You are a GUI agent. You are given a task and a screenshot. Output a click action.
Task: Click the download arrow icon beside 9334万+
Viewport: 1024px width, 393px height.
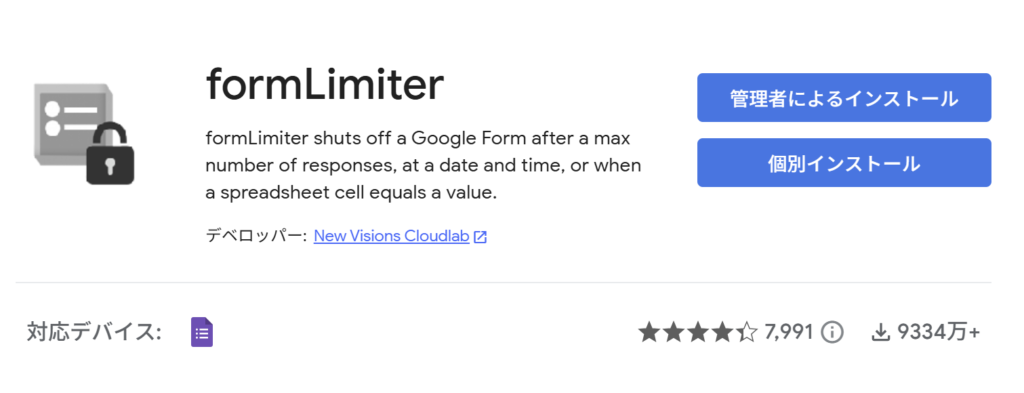point(881,333)
